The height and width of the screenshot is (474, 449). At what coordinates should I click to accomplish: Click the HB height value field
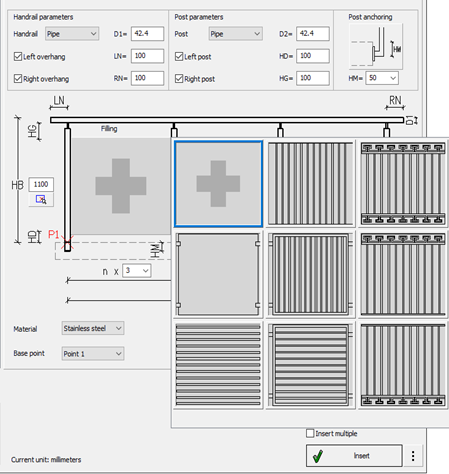tap(41, 184)
